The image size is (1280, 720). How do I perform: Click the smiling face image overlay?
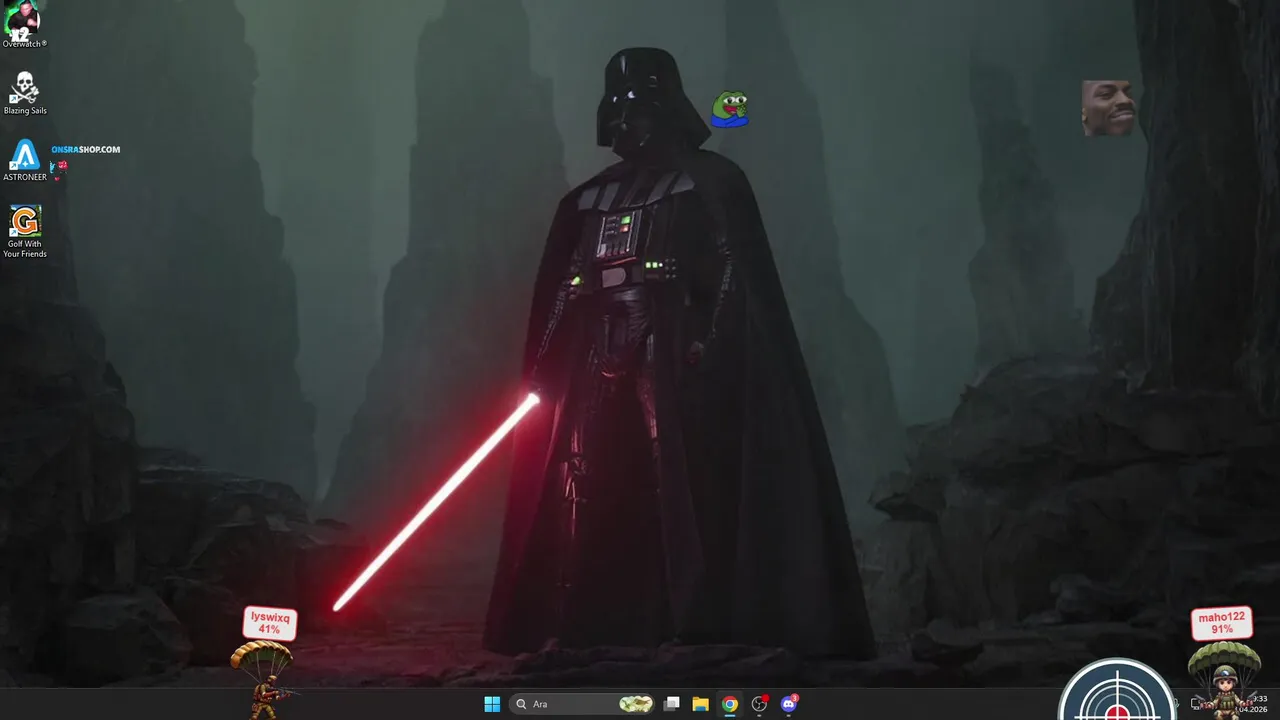(1108, 108)
